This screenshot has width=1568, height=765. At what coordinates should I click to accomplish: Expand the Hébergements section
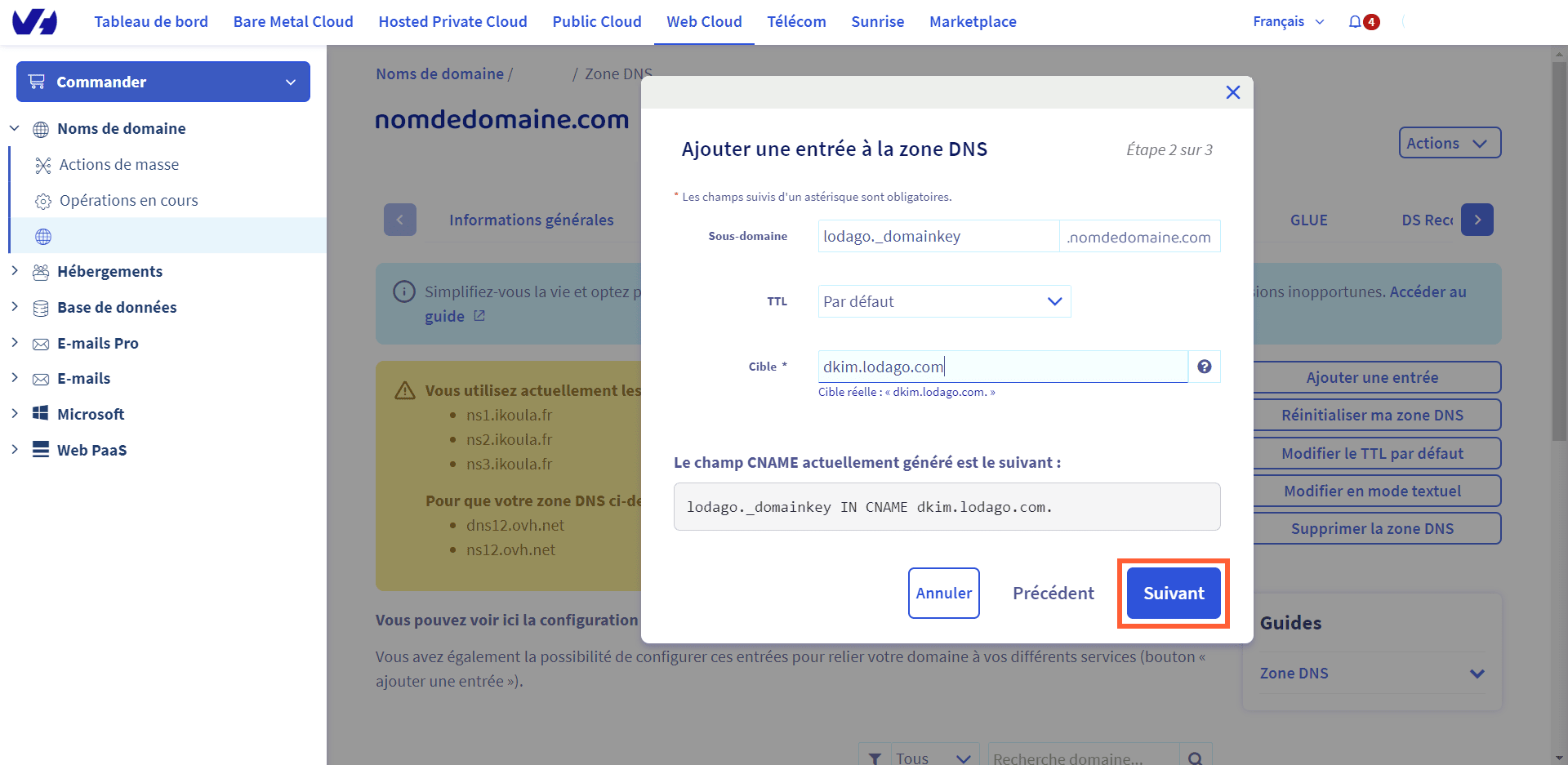tap(15, 270)
